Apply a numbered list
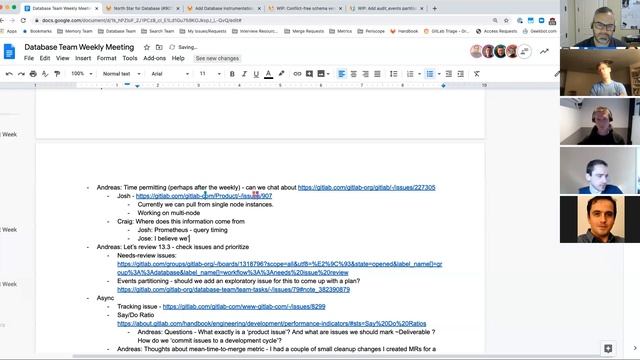The width and height of the screenshot is (640, 360). (x=410, y=74)
